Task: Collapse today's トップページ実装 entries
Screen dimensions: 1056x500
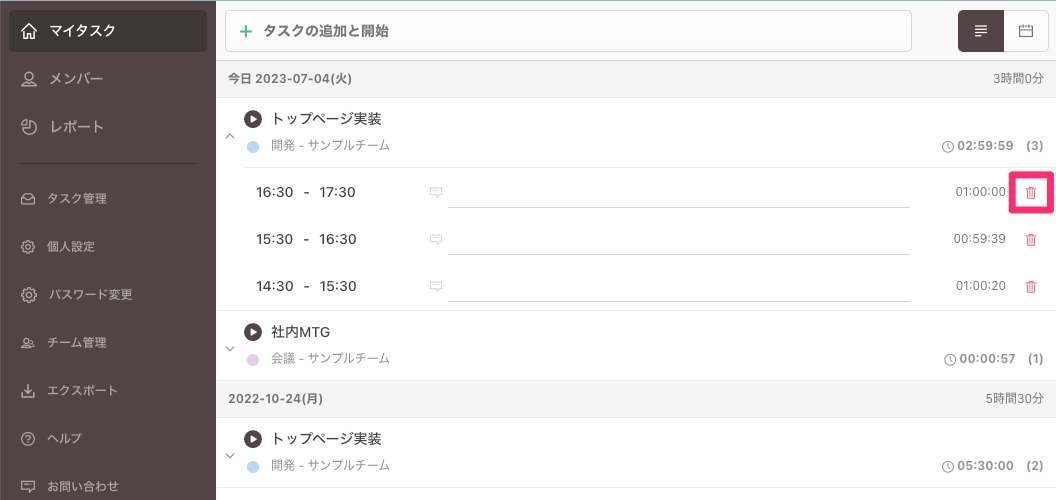Action: coord(230,135)
